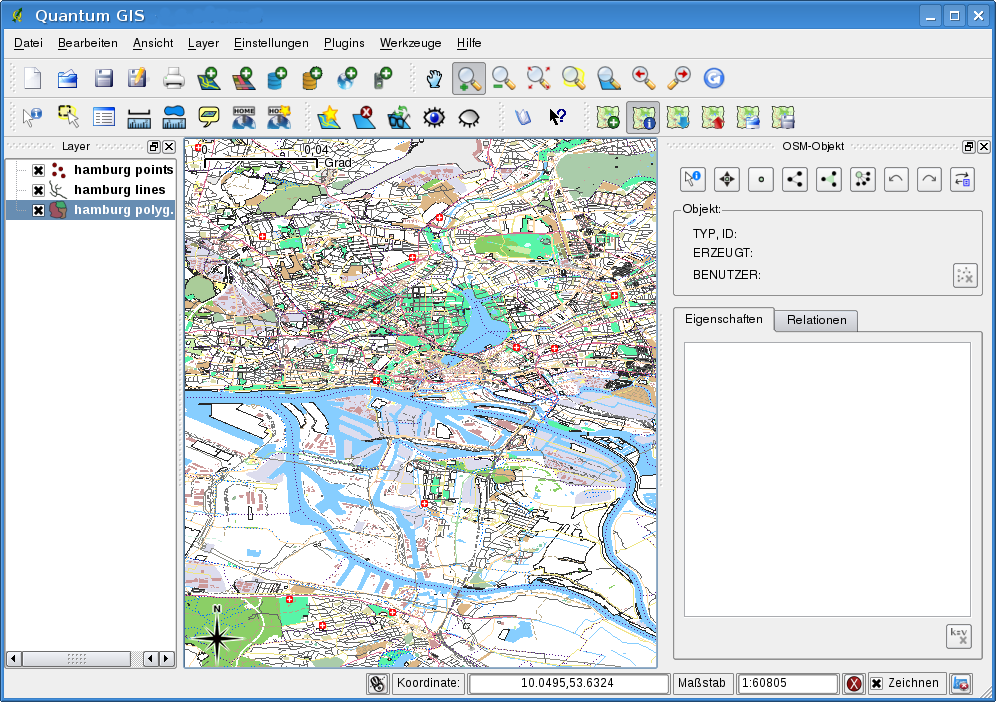Choose the Select Features tool

[68, 117]
